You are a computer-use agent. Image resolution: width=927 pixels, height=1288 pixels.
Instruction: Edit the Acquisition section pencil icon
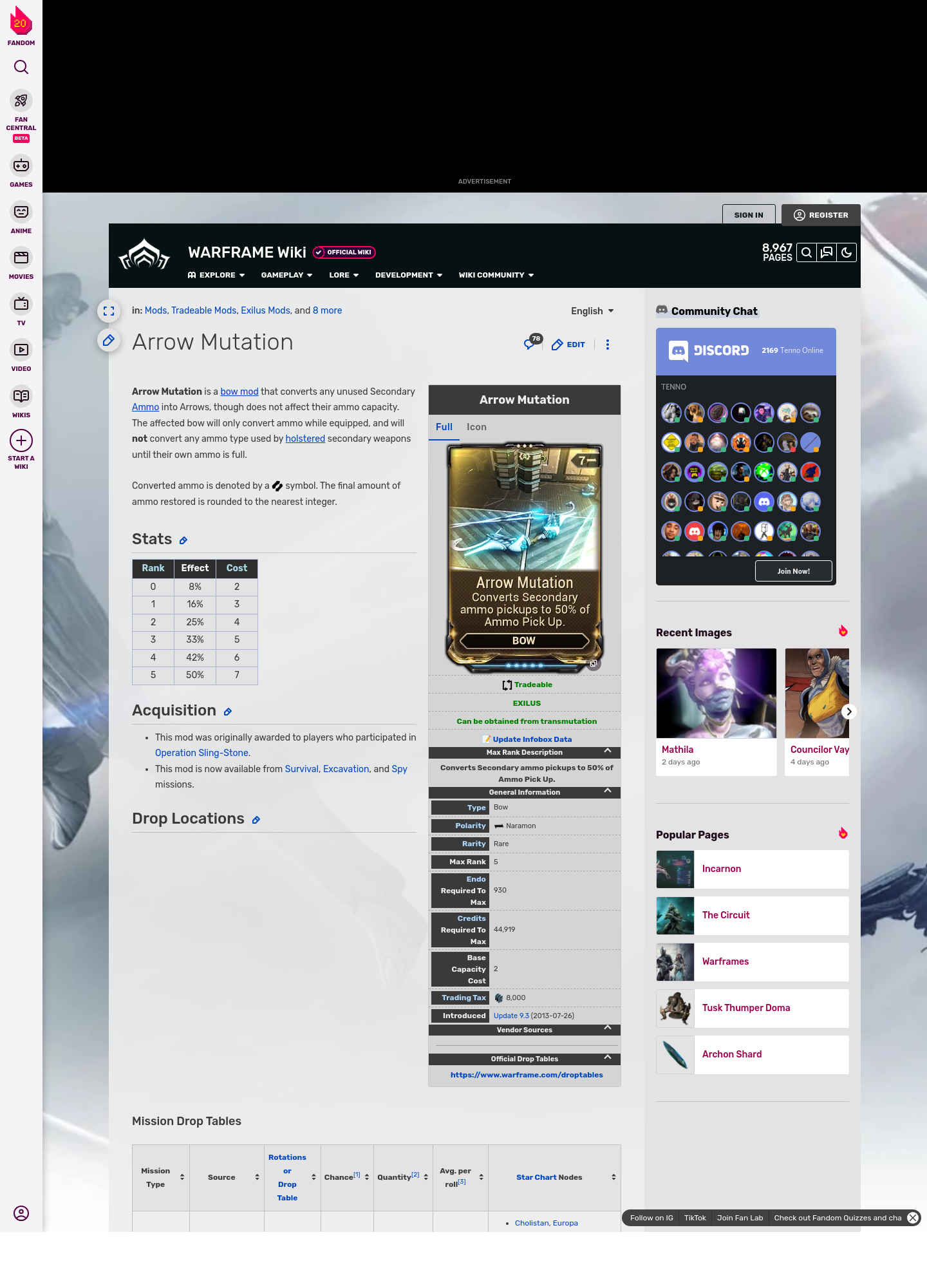(x=228, y=712)
